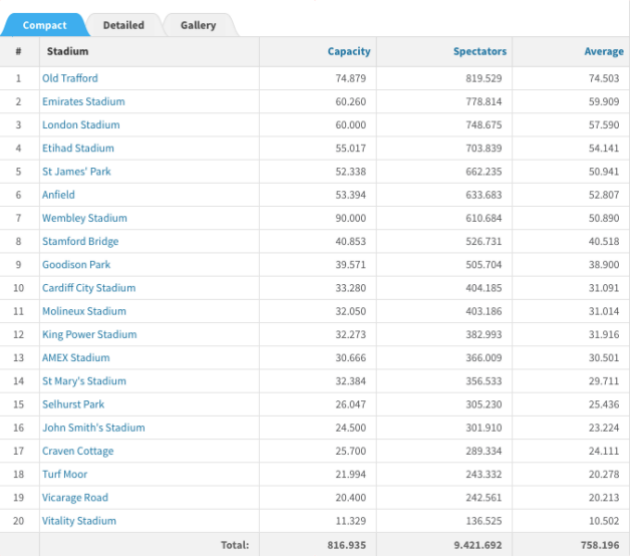Sort table by Spectators column
Viewport: 630px width, 556px height.
(x=480, y=51)
